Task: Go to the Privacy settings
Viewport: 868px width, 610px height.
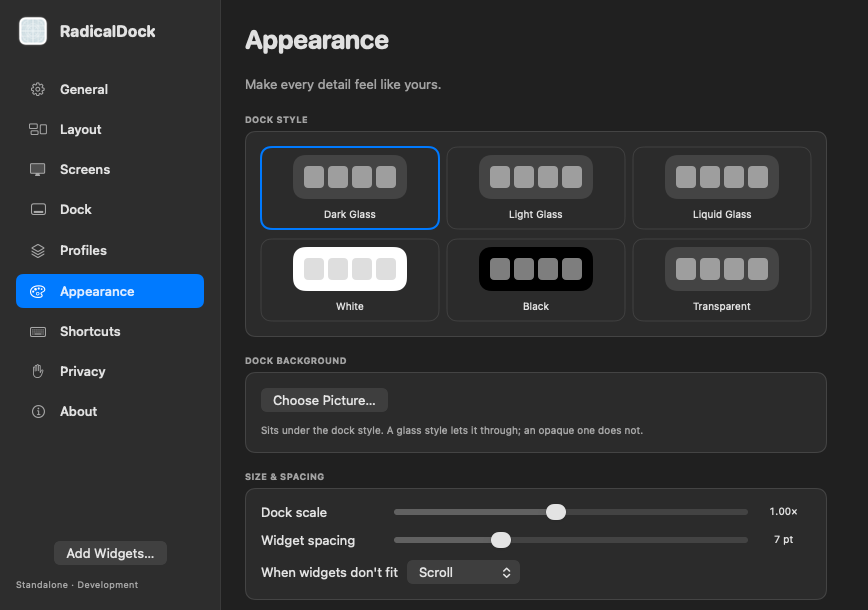Action: [110, 371]
